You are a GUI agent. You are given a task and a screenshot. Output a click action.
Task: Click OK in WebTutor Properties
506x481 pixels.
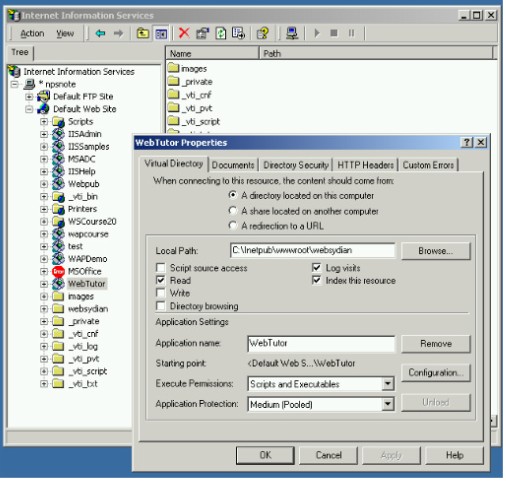pyautogui.click(x=265, y=455)
